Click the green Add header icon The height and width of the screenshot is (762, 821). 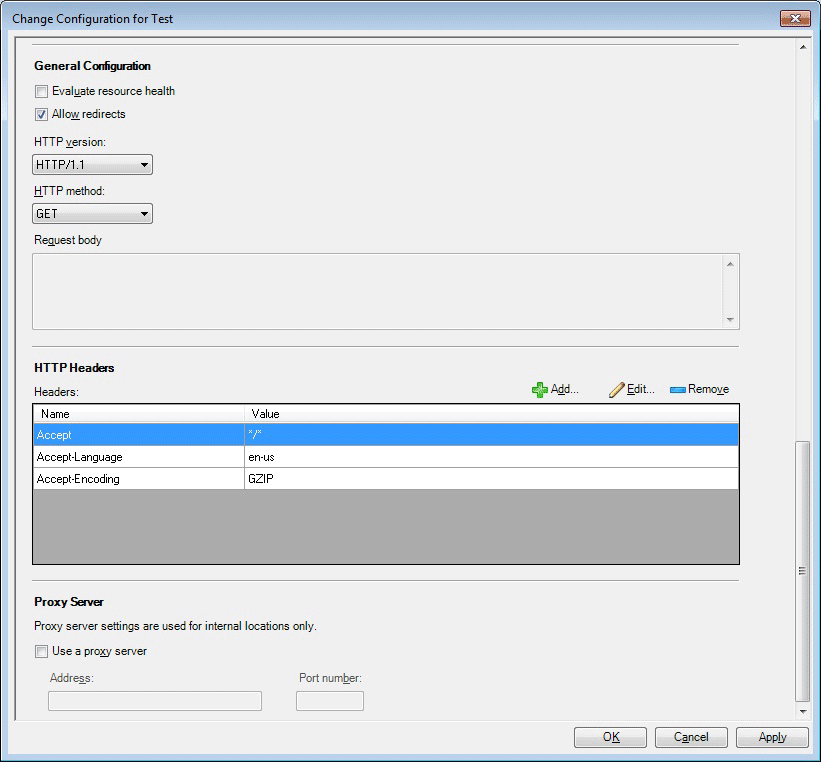coord(540,389)
